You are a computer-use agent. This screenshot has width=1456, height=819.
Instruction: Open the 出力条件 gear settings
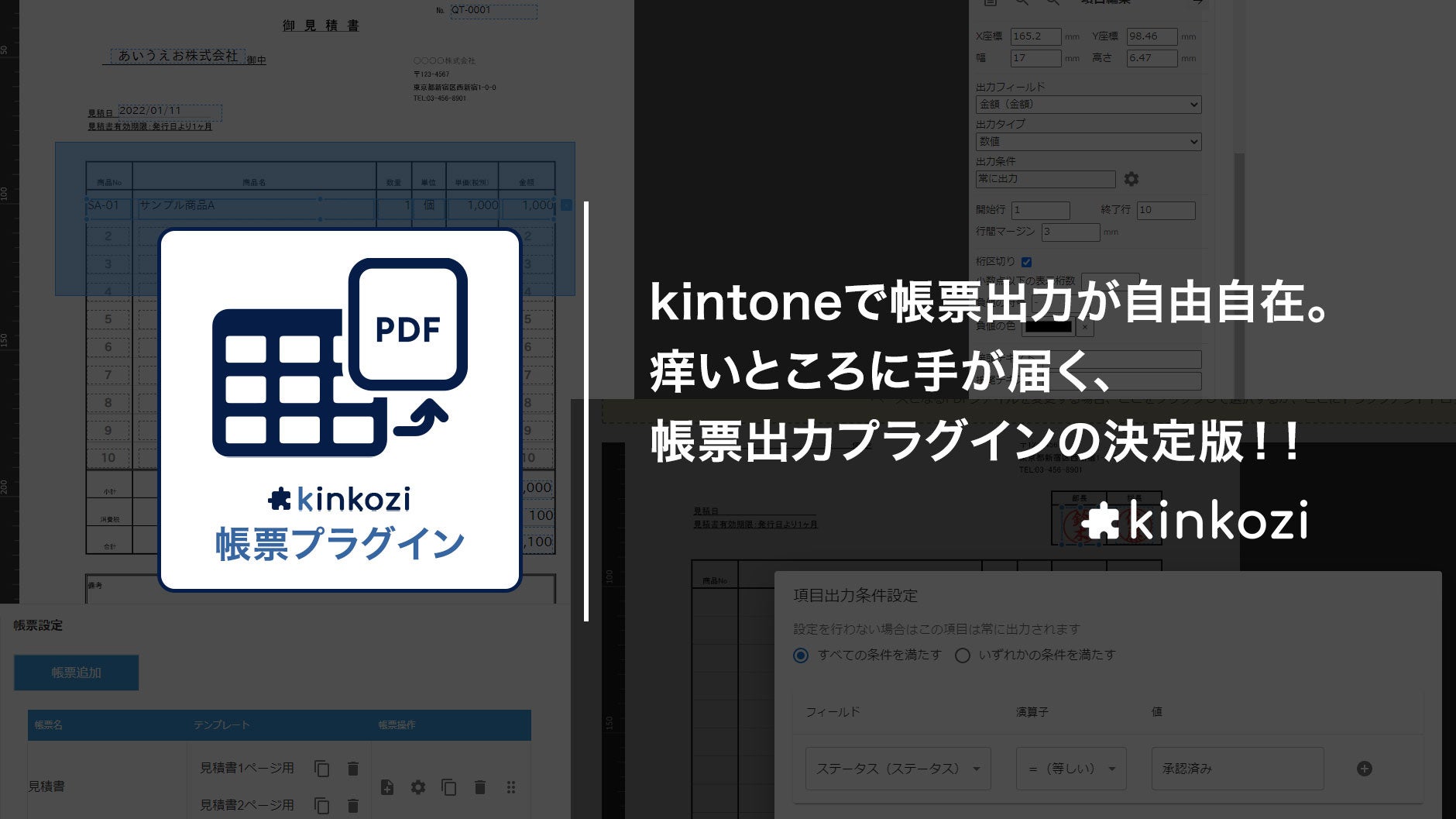coord(1131,179)
